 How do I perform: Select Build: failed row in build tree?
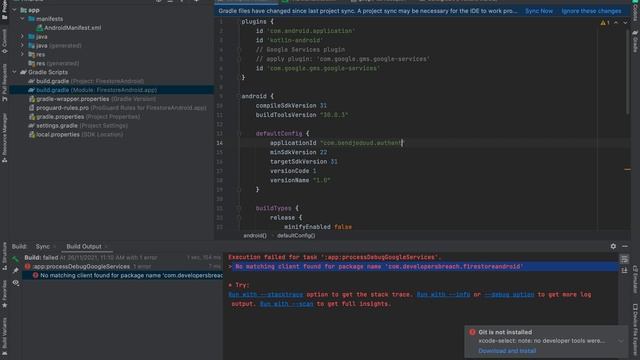click(x=122, y=258)
